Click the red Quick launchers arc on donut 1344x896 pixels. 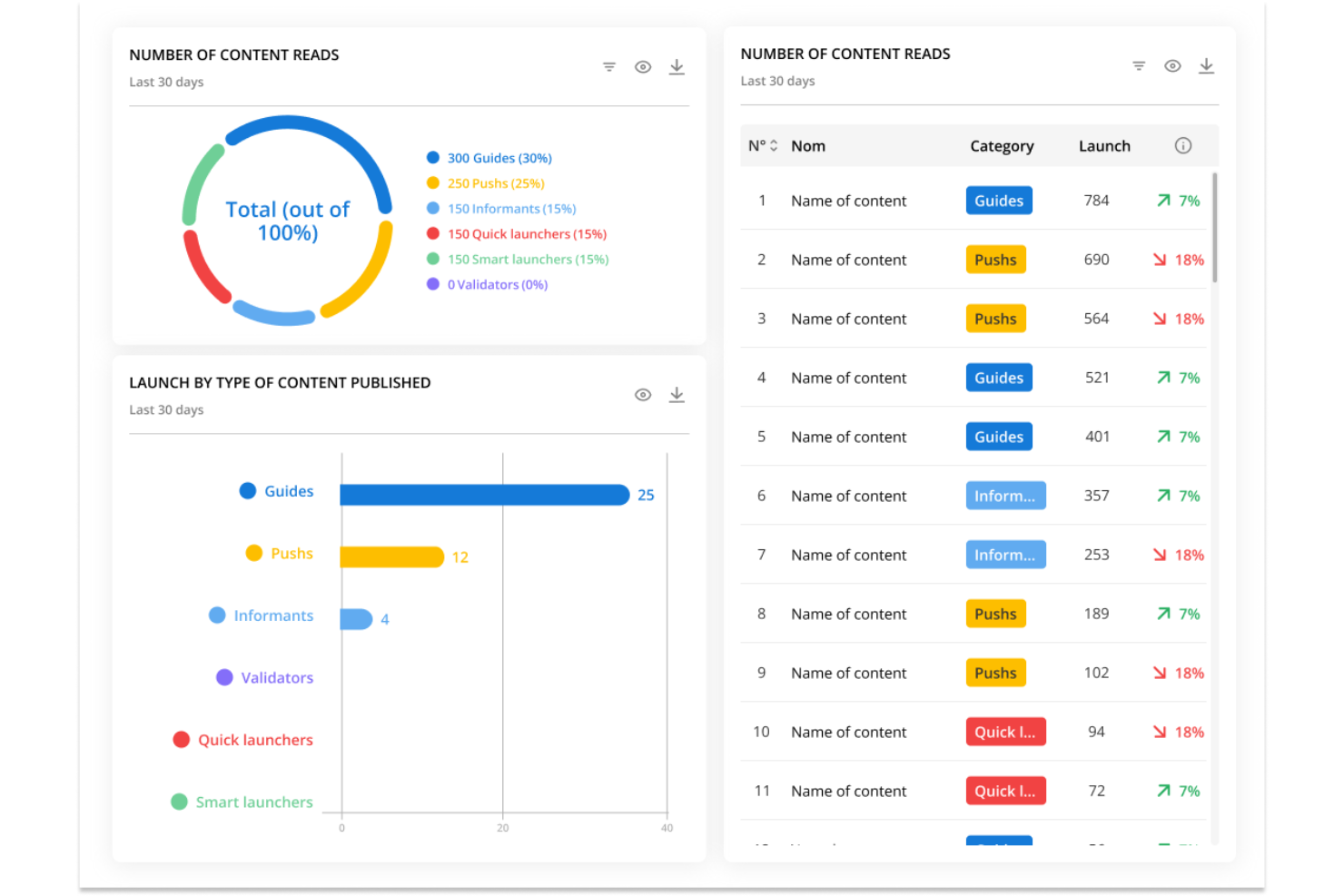click(203, 269)
